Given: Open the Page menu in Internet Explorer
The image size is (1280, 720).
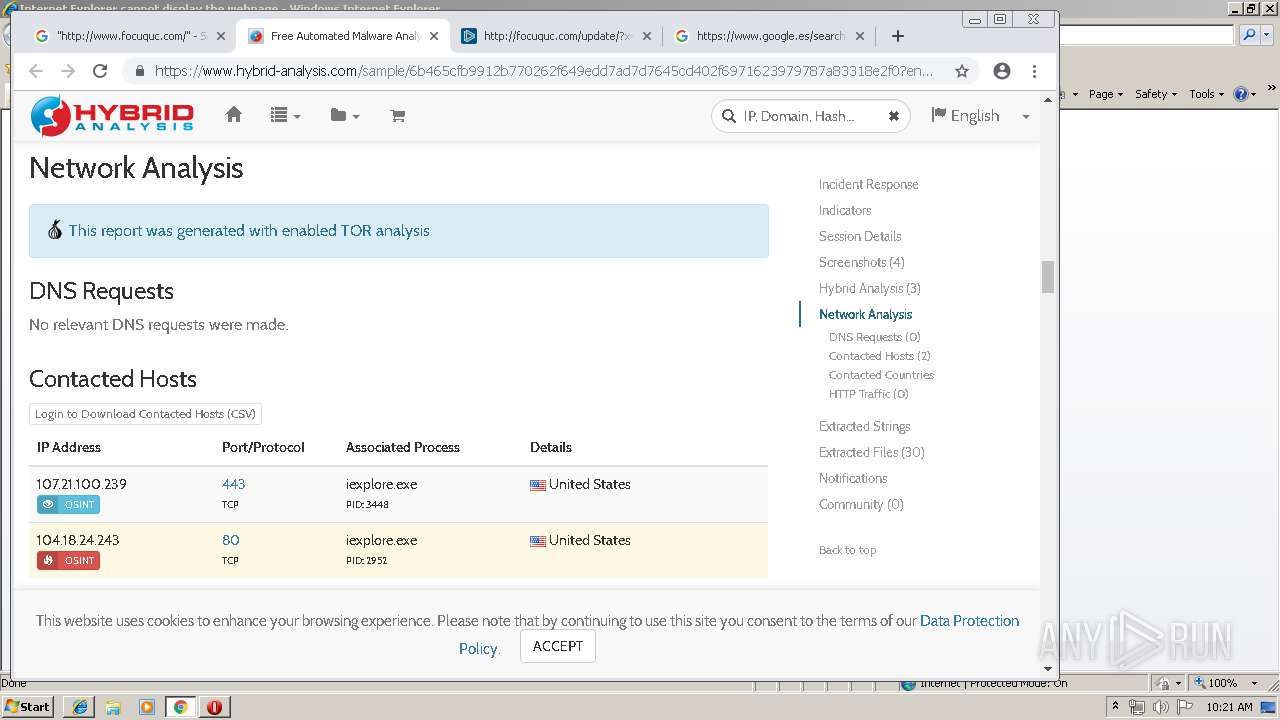Looking at the screenshot, I should pyautogui.click(x=1106, y=94).
